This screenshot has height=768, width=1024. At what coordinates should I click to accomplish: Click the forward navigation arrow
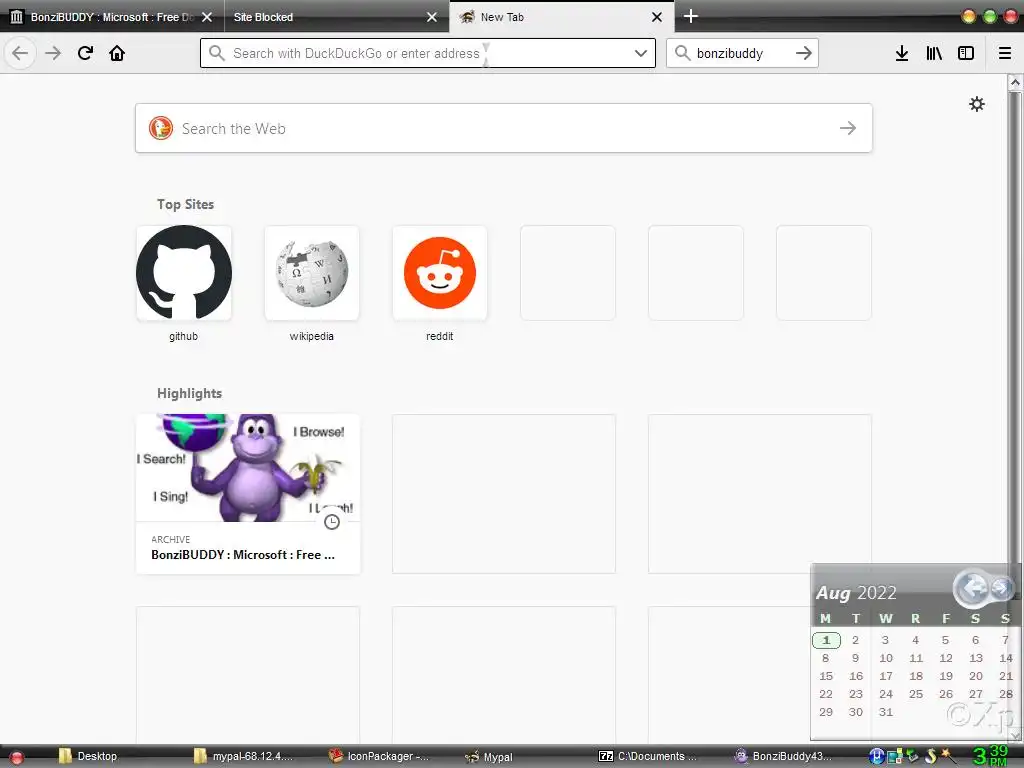click(x=53, y=53)
